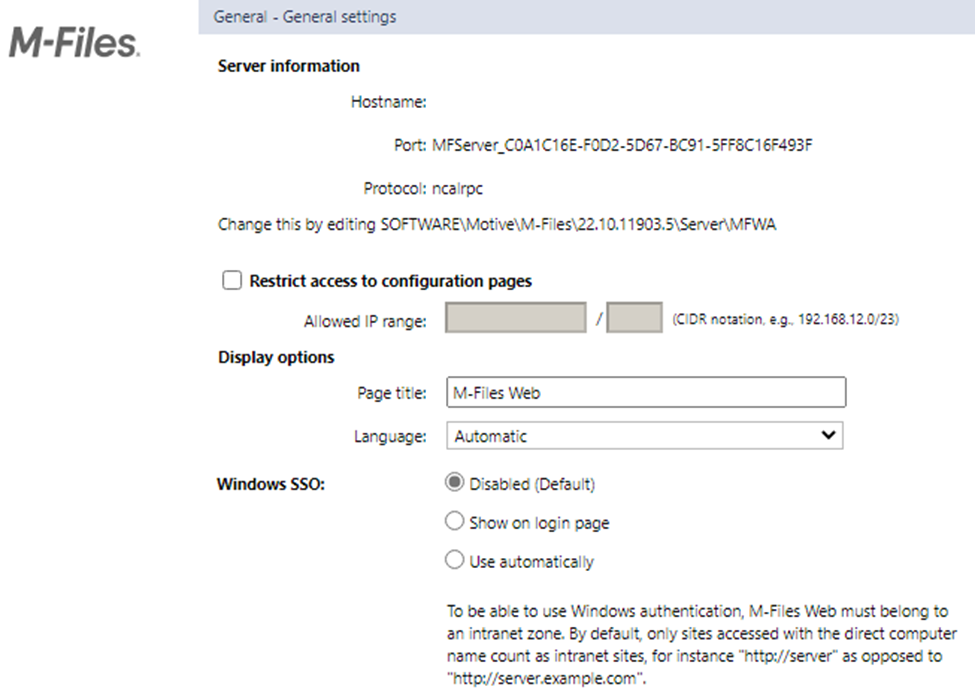Select Use automatically for Windows SSO
Screen dimensions: 975x699
tap(454, 561)
